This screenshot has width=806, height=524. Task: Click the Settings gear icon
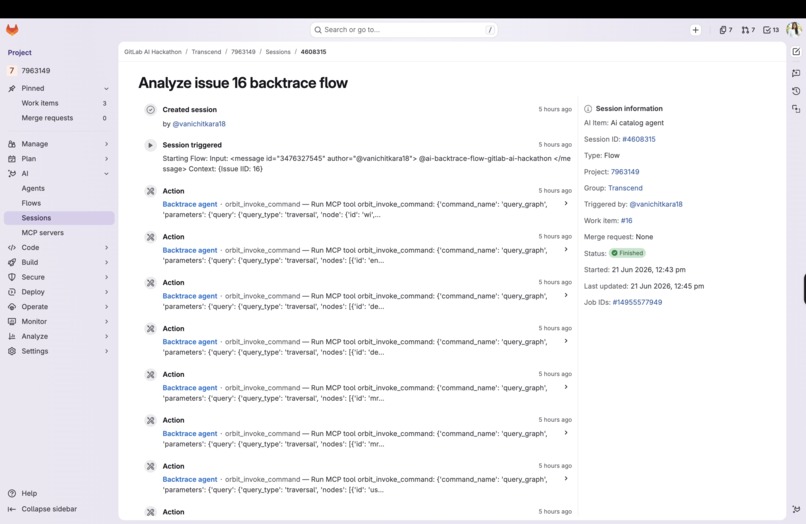(12, 351)
